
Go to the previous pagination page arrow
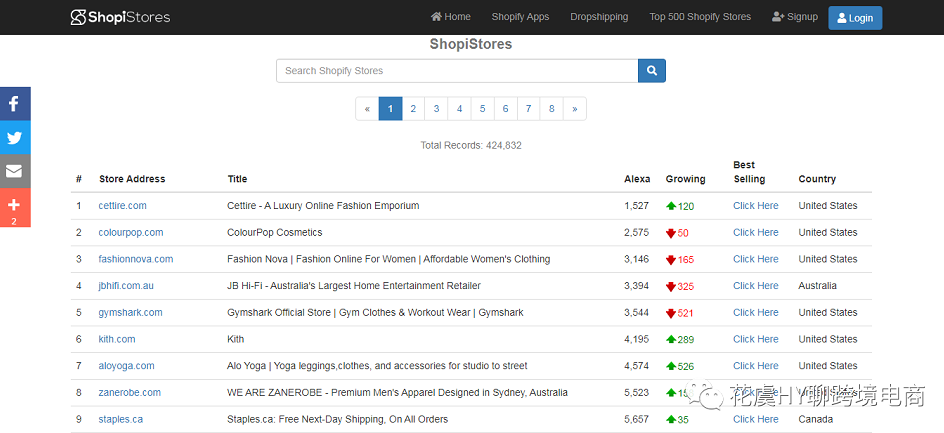click(x=367, y=109)
